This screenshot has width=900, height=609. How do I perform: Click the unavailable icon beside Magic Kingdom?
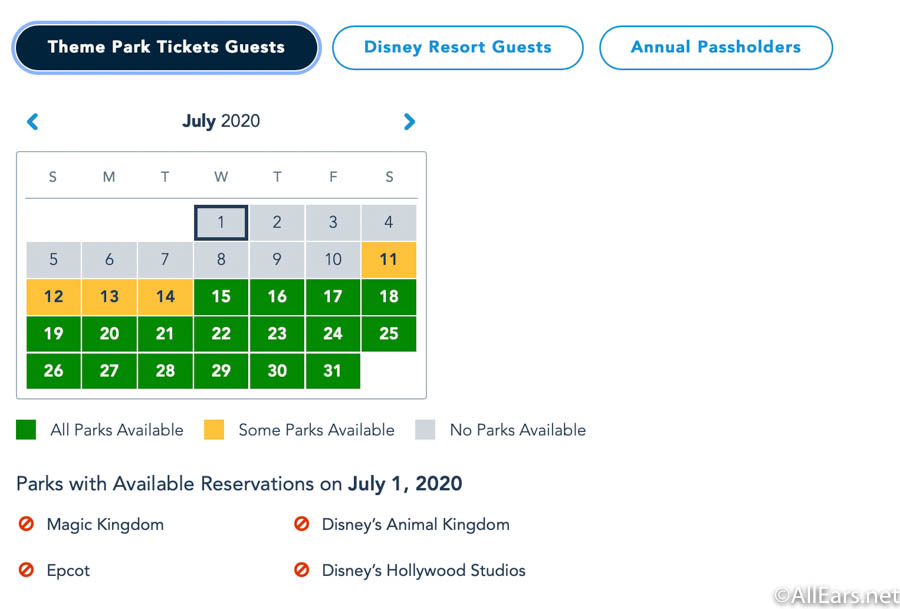(26, 523)
